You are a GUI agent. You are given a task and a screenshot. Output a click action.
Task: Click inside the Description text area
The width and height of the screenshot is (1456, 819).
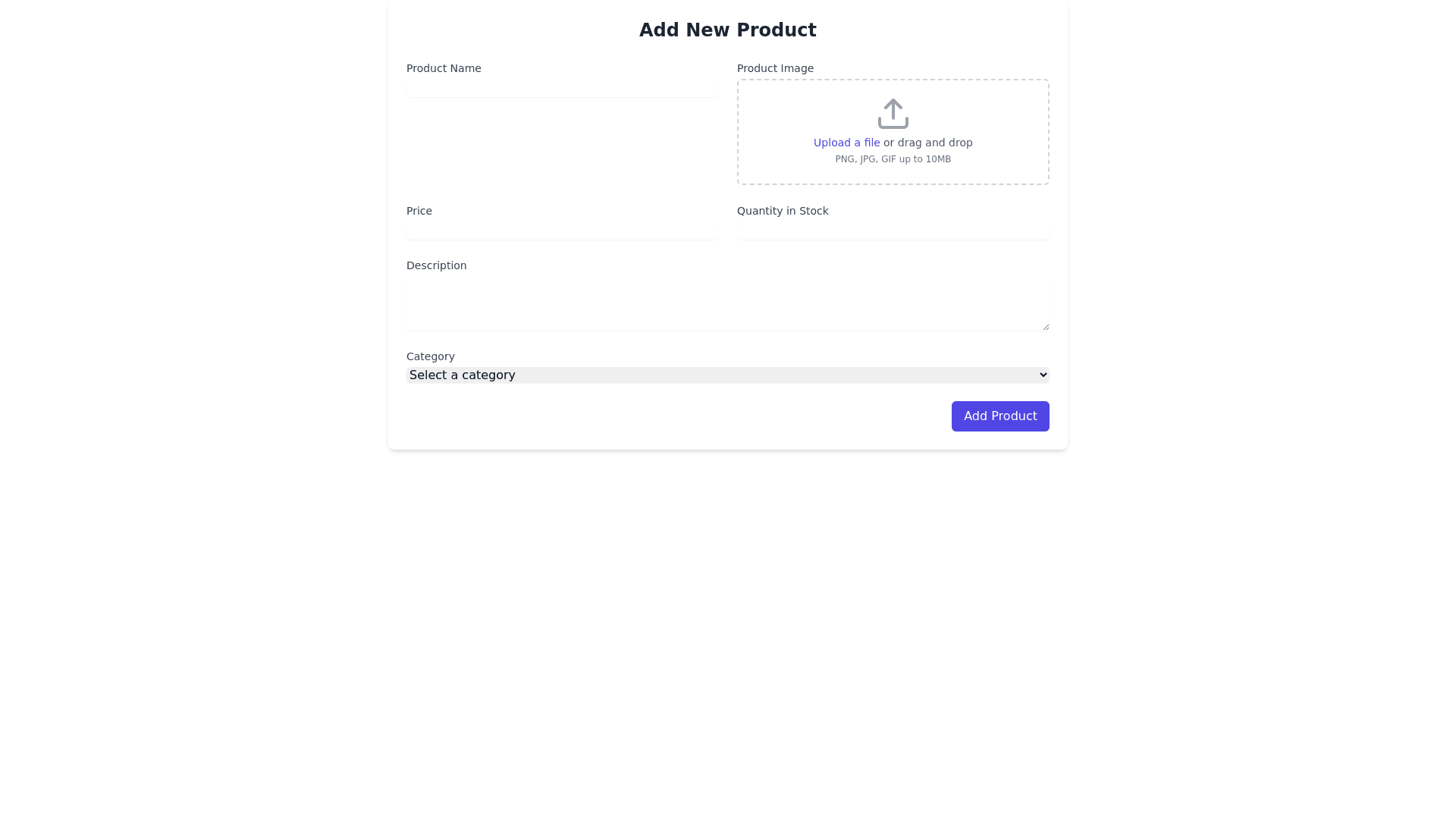point(726,303)
